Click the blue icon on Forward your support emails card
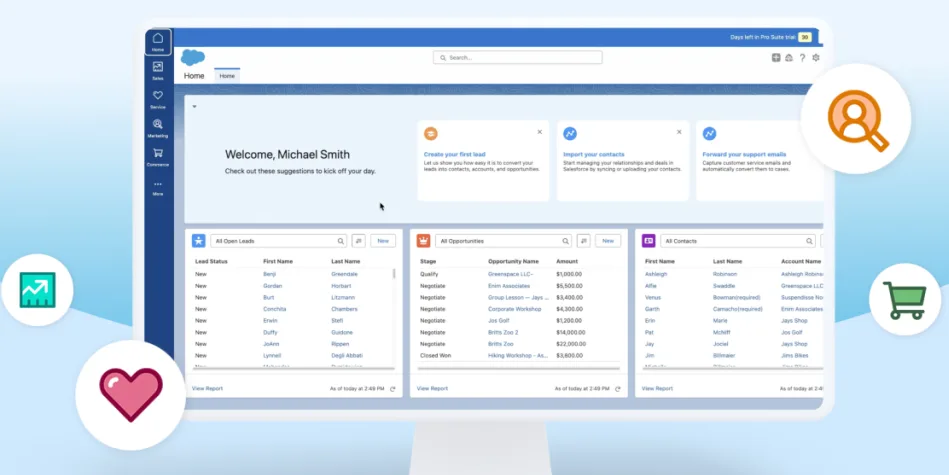The height and width of the screenshot is (475, 949). point(709,134)
